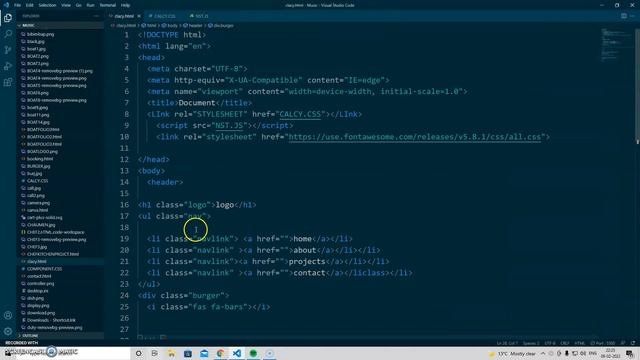Click the HTML language mode status entry

[580, 343]
